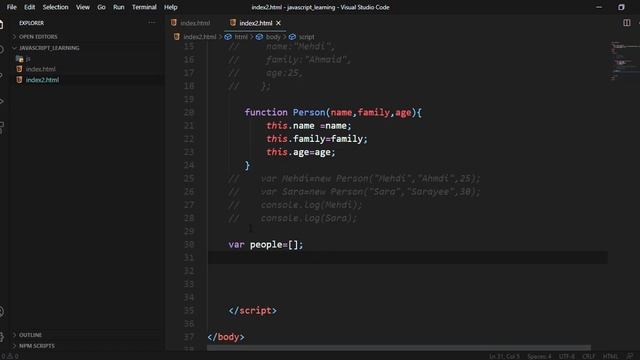Click line number 30 in gutter
Screen dimensions: 640x360
[189, 244]
